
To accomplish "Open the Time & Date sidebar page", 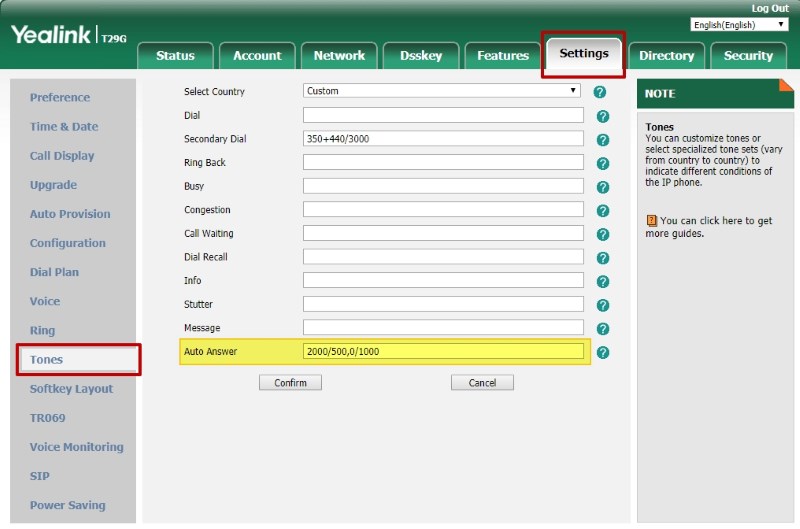I will point(64,127).
